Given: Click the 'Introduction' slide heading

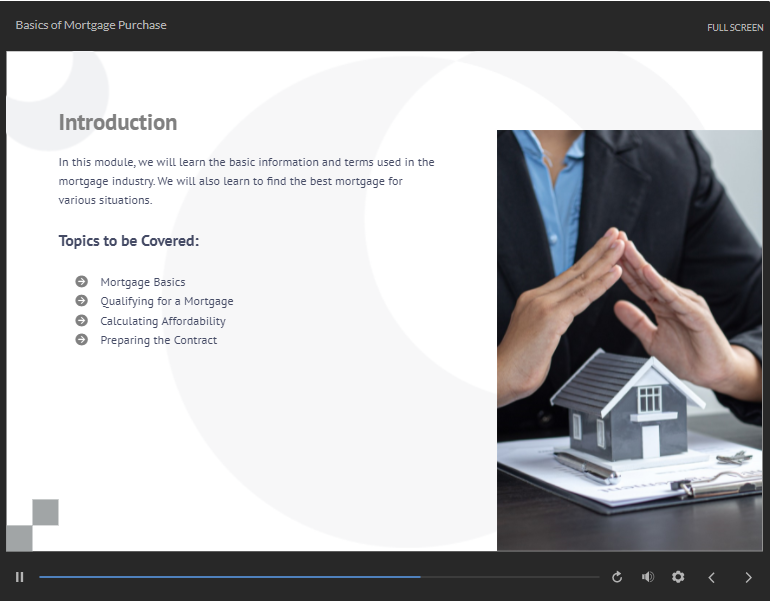Looking at the screenshot, I should [x=118, y=122].
